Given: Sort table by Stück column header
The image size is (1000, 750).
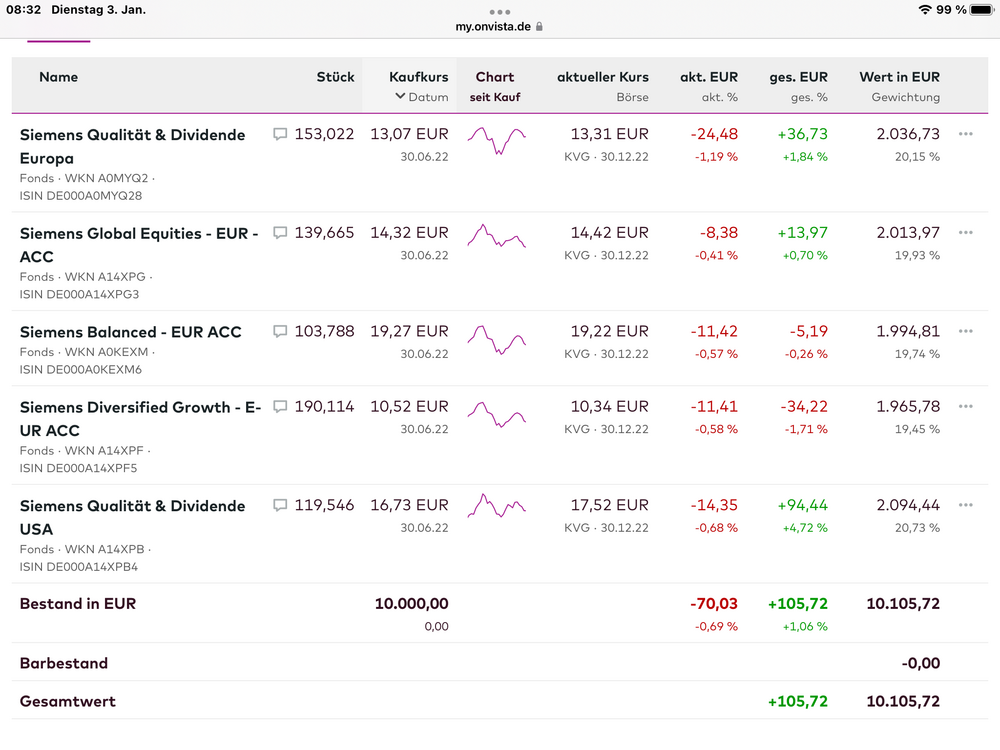Looking at the screenshot, I should pos(335,77).
